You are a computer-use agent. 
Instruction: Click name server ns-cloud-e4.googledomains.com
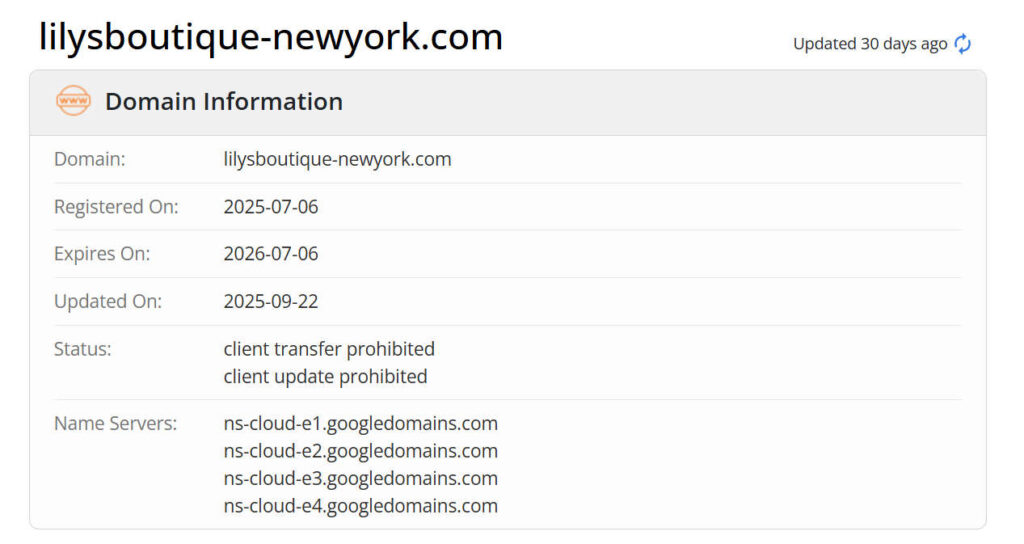pos(360,506)
